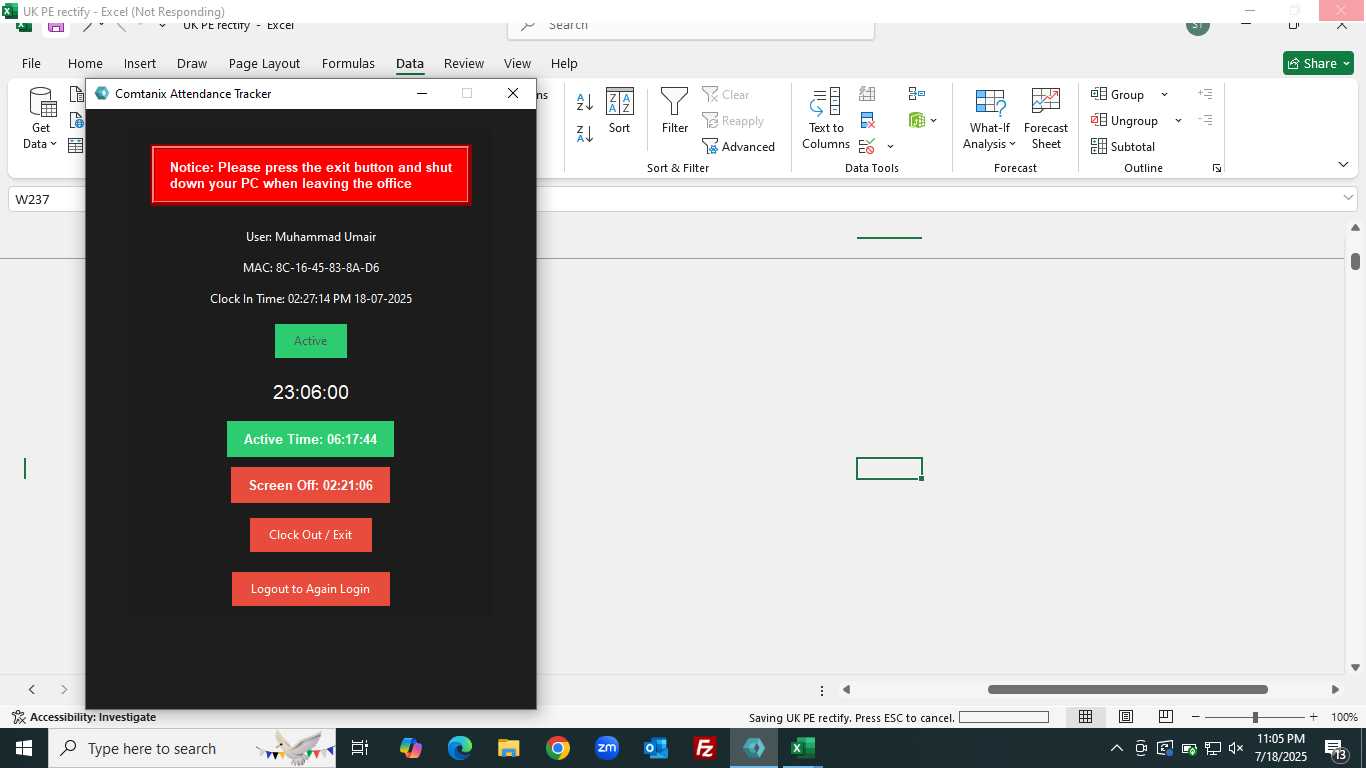Click the Name Box W237

tap(48, 199)
